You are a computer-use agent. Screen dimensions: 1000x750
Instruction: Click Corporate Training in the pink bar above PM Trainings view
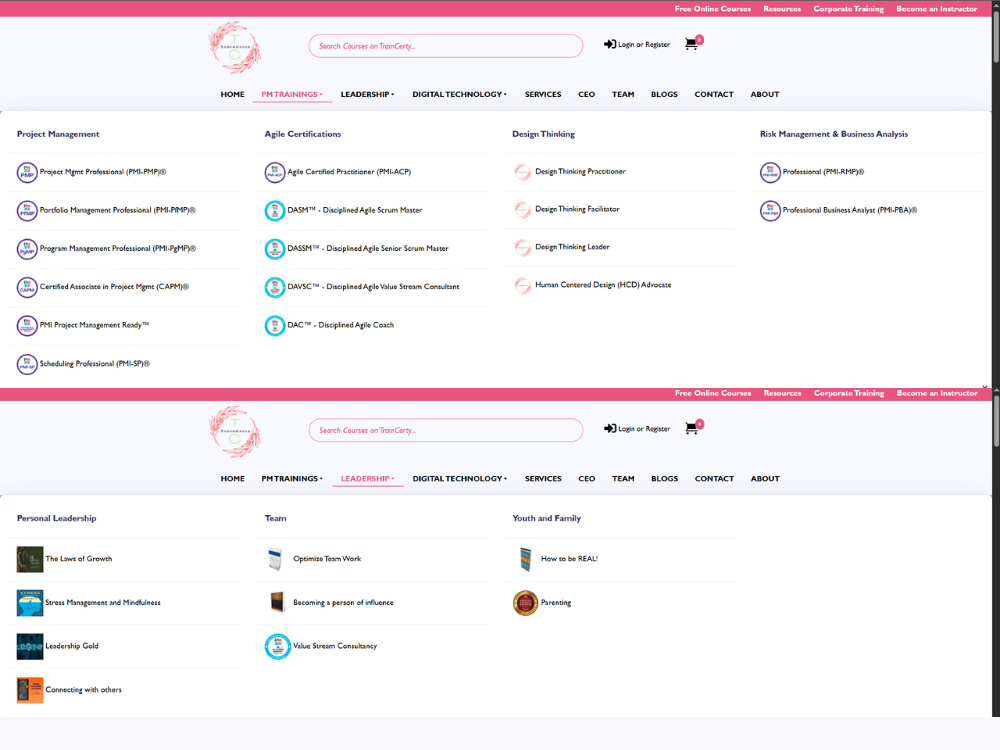click(x=849, y=9)
